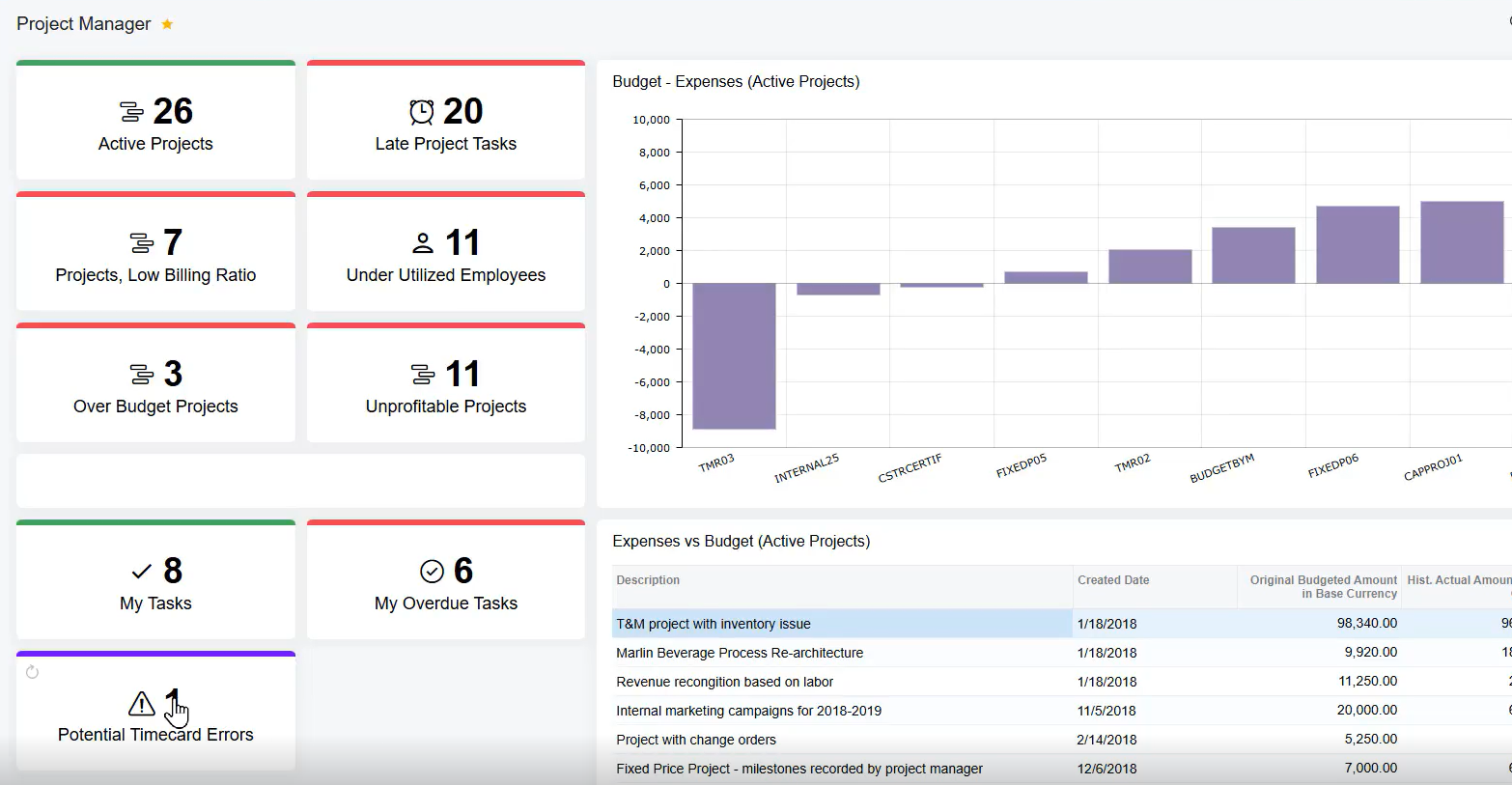The height and width of the screenshot is (785, 1512).
Task: Open the Unprofitable Projects tile
Action: [446, 383]
